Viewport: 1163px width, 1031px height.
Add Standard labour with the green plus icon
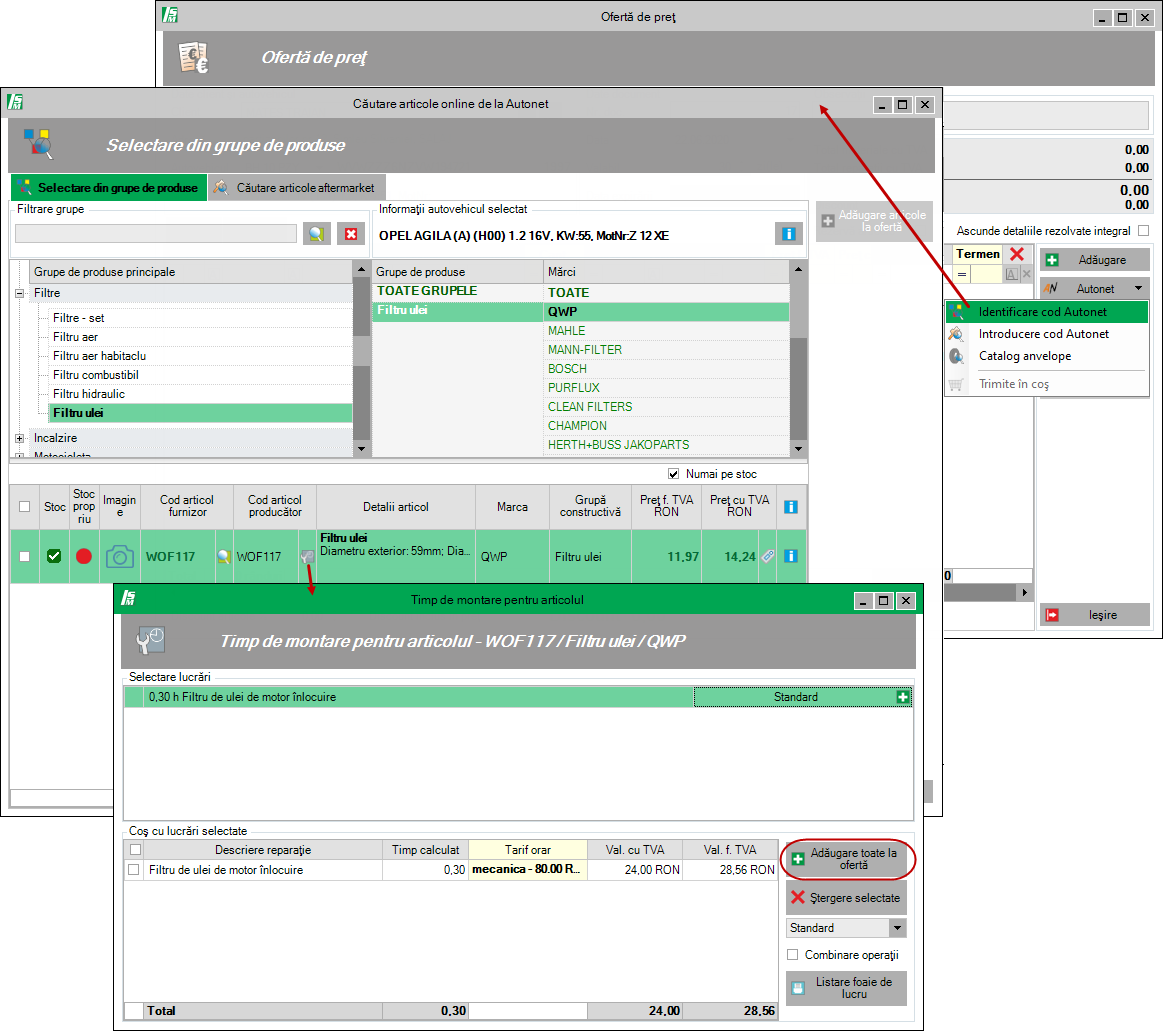903,696
